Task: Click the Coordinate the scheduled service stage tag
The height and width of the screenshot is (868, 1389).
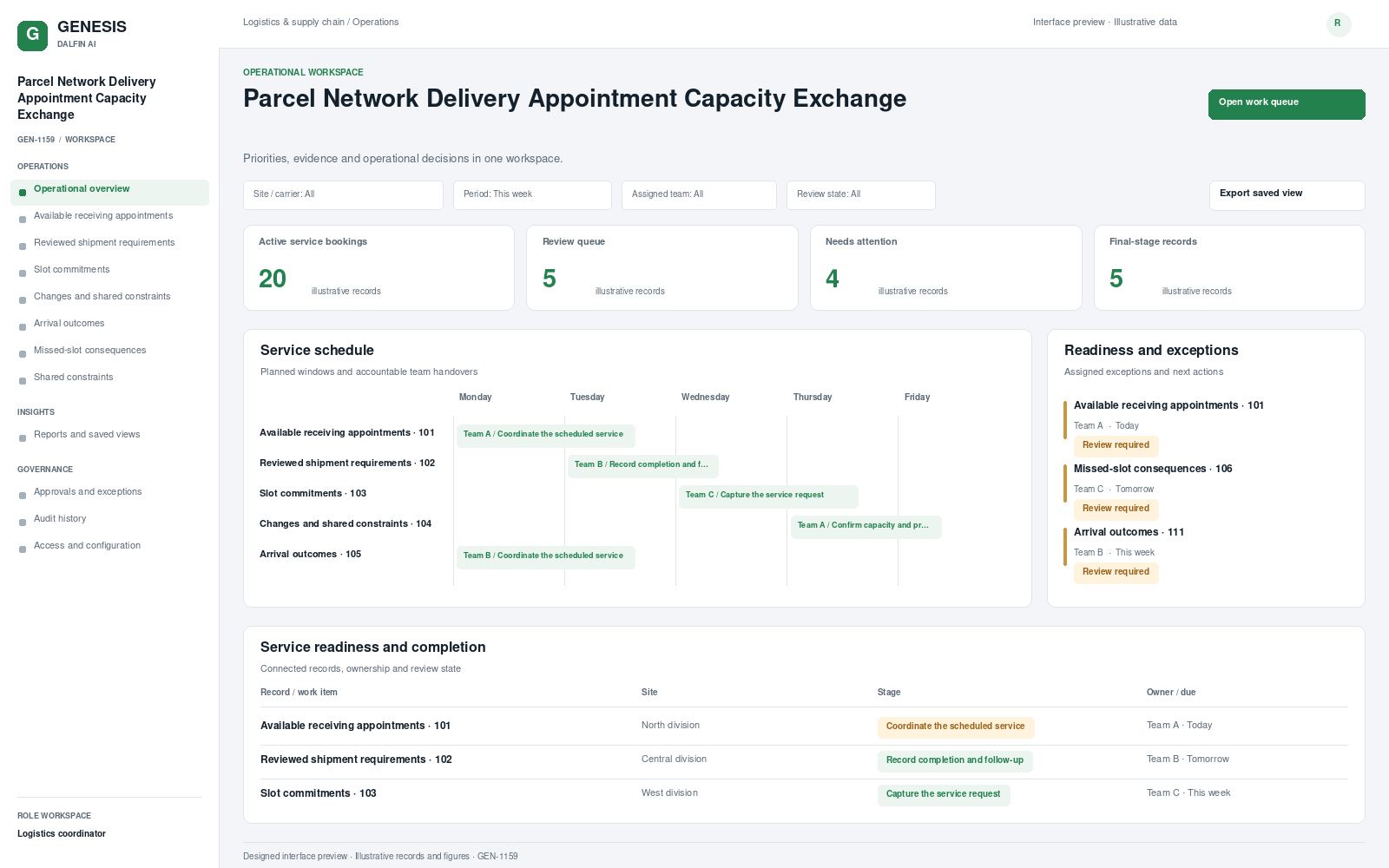Action: [x=956, y=727]
